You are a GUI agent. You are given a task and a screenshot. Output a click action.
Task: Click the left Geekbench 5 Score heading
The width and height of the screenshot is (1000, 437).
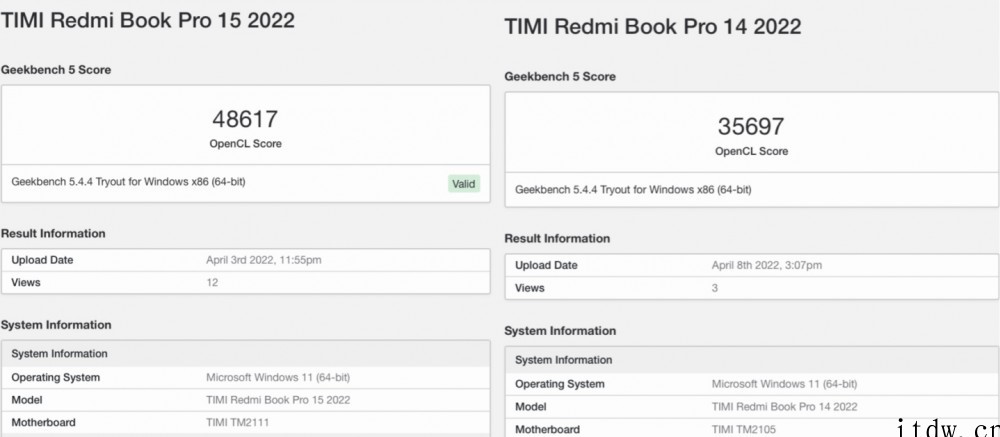click(56, 70)
